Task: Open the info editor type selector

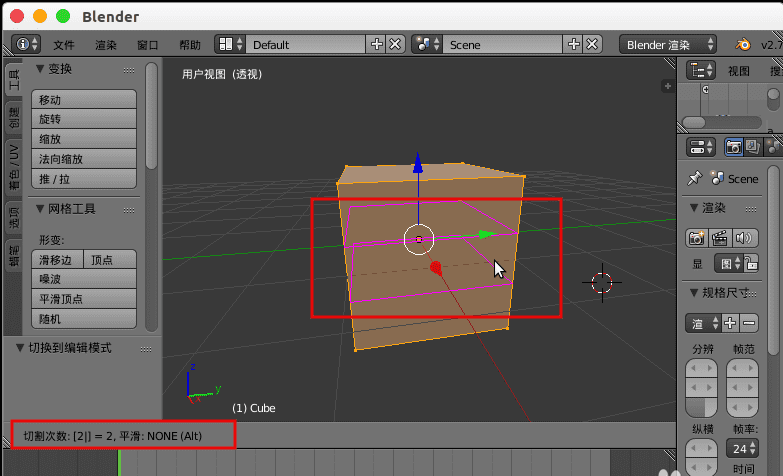Action: [x=26, y=44]
